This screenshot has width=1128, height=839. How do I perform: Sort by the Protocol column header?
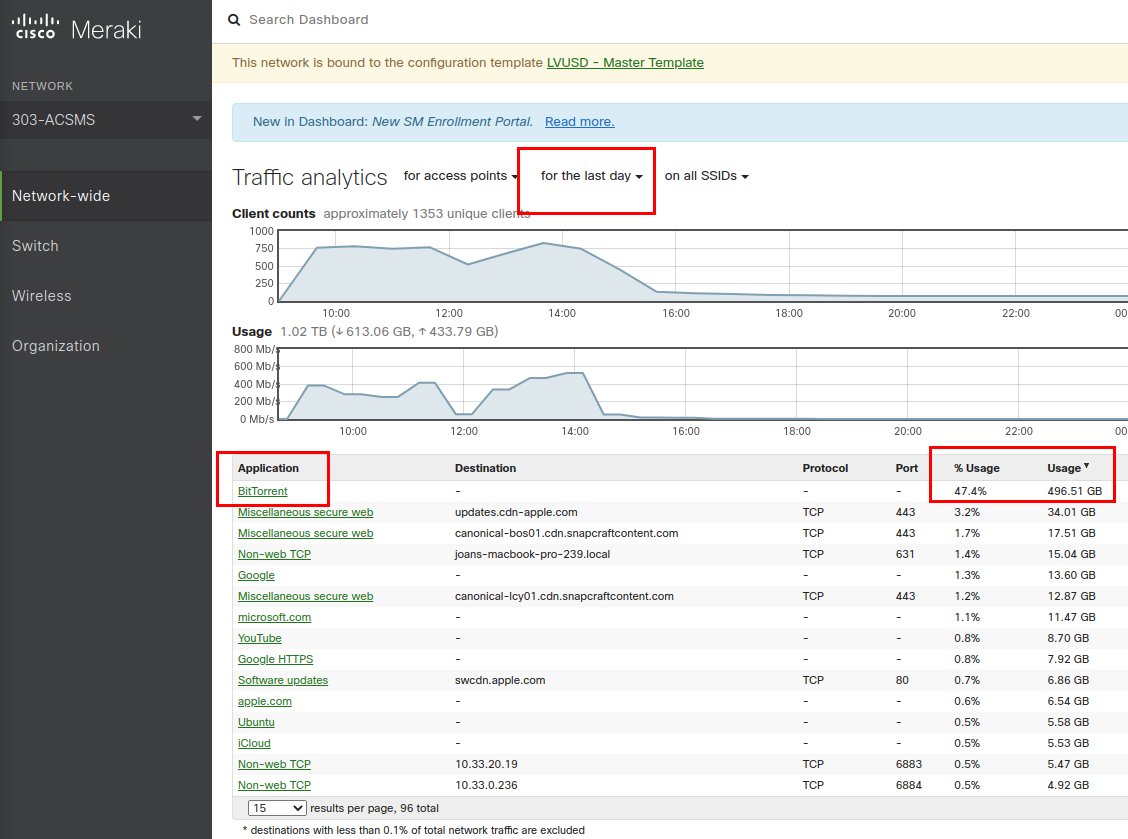click(825, 468)
